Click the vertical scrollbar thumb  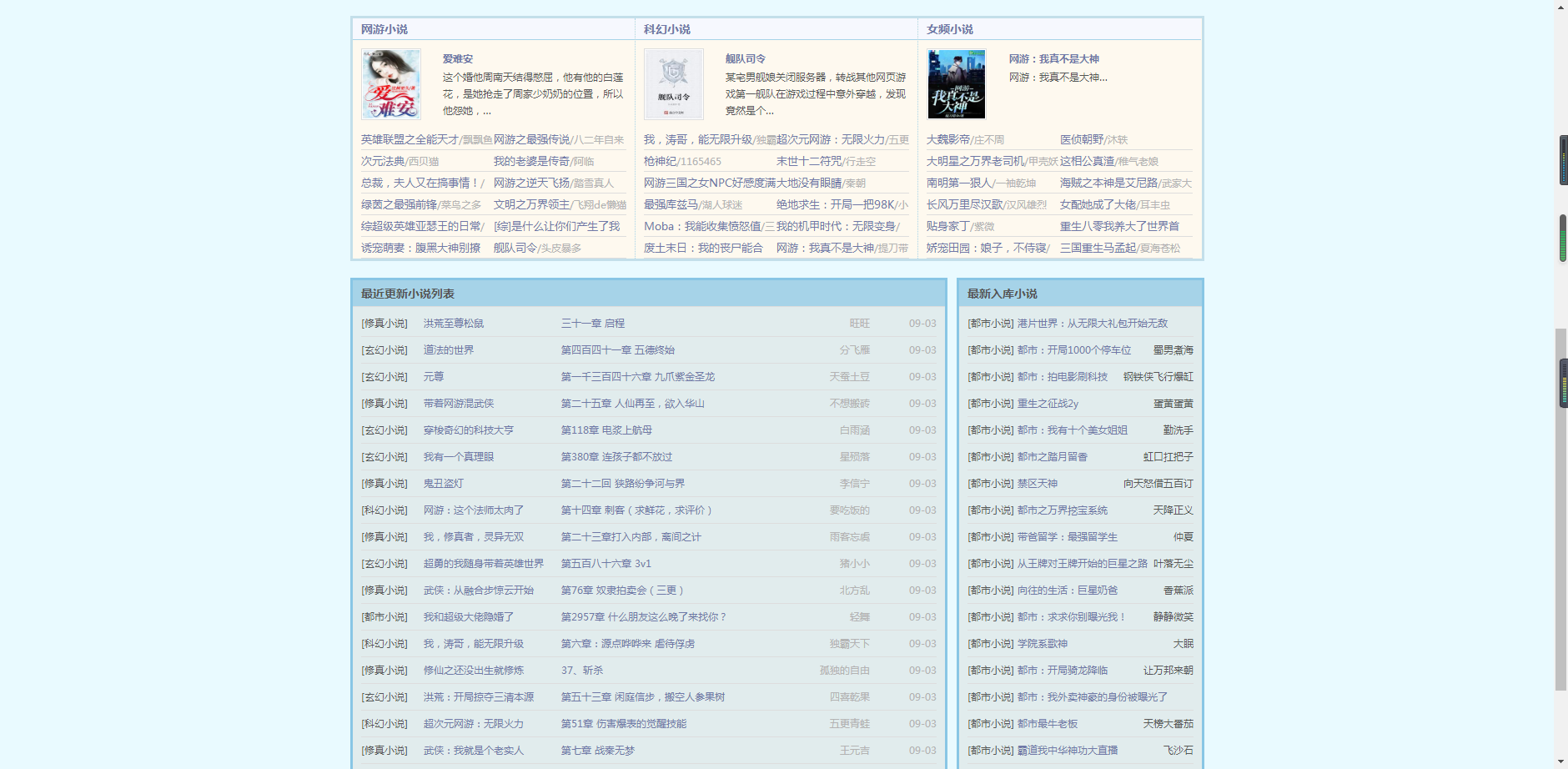coord(1560,510)
